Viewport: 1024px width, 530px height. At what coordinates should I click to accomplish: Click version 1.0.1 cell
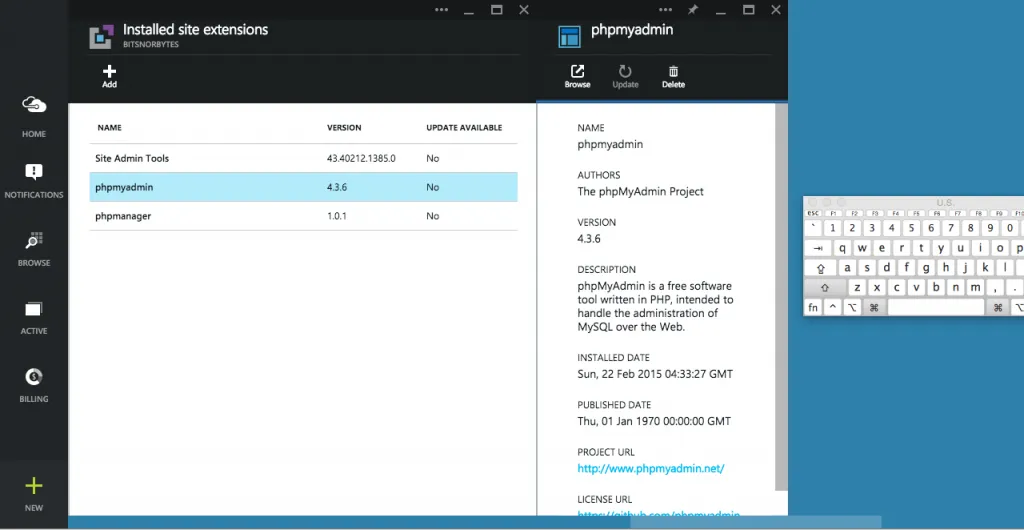pyautogui.click(x=337, y=216)
